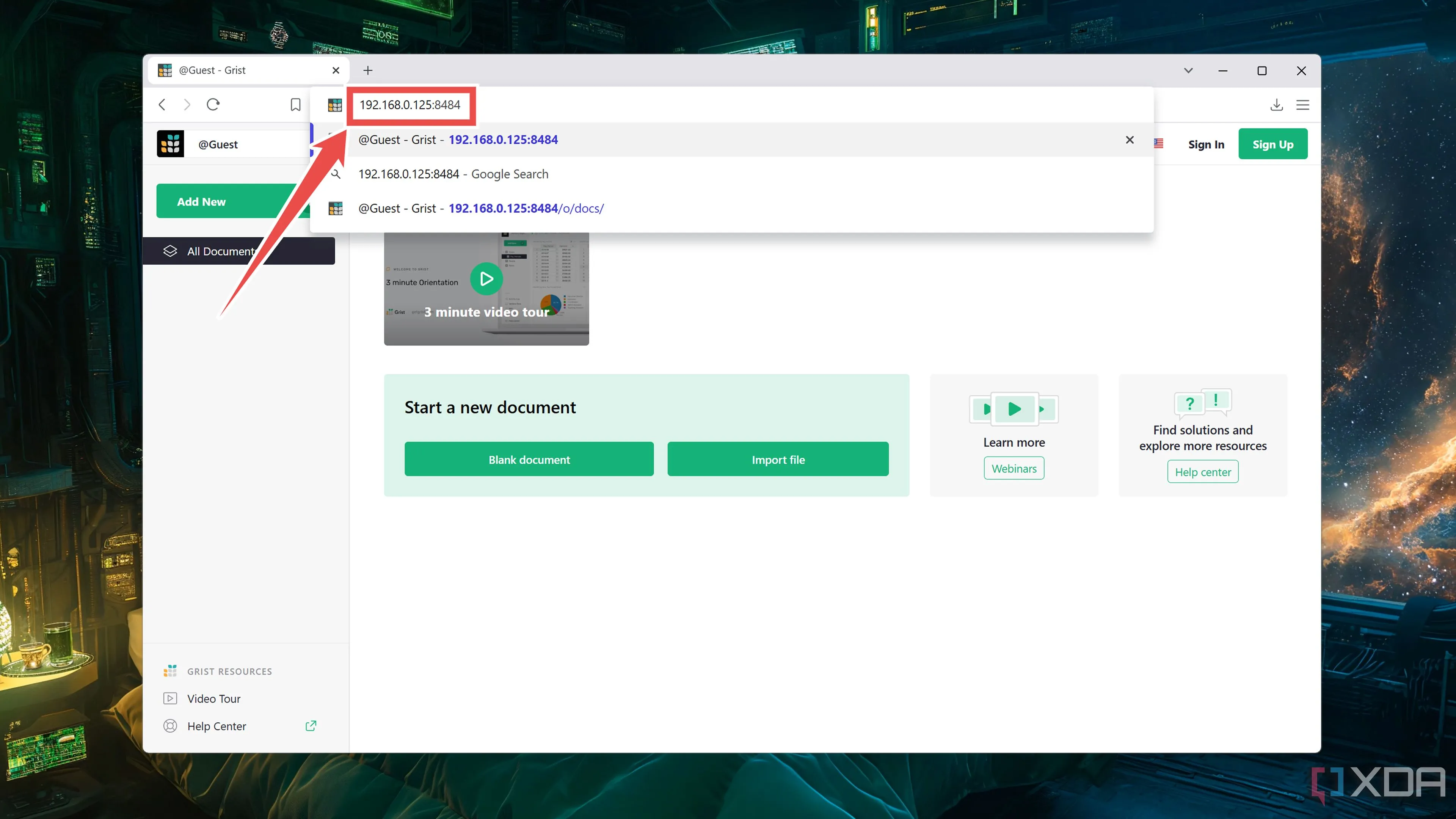Click the Help Center lifebuoy icon

tap(170, 726)
